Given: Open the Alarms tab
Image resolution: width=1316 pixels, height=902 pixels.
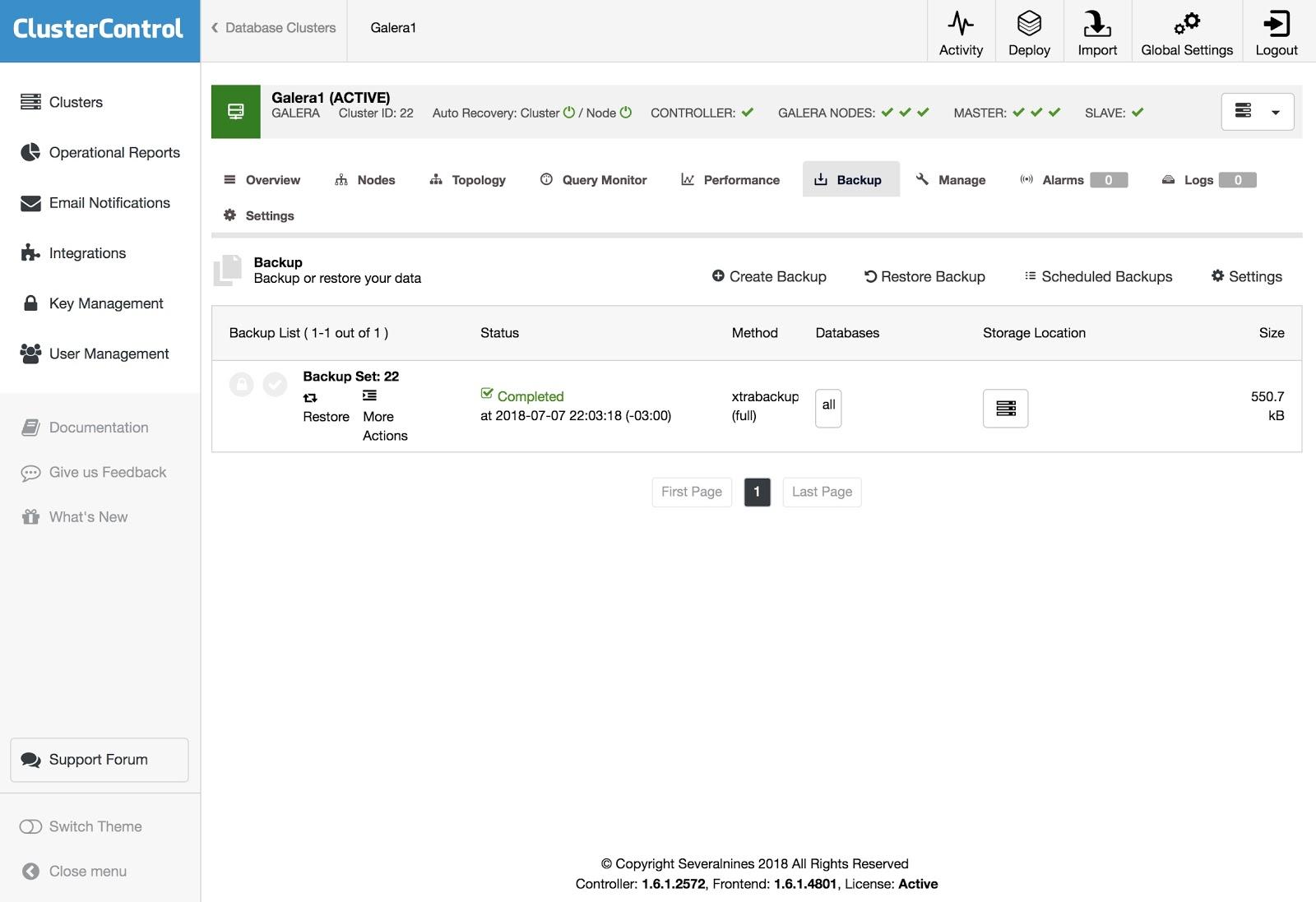Looking at the screenshot, I should [1073, 180].
